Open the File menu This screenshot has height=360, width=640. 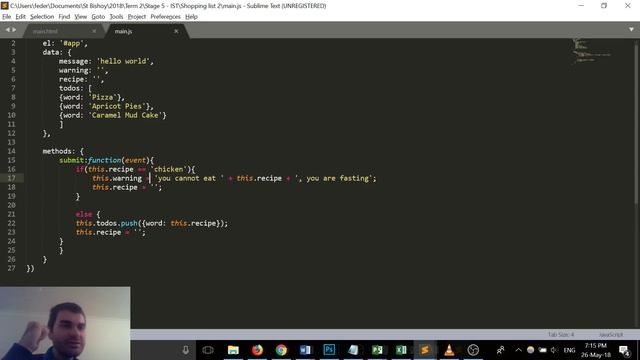[x=7, y=17]
